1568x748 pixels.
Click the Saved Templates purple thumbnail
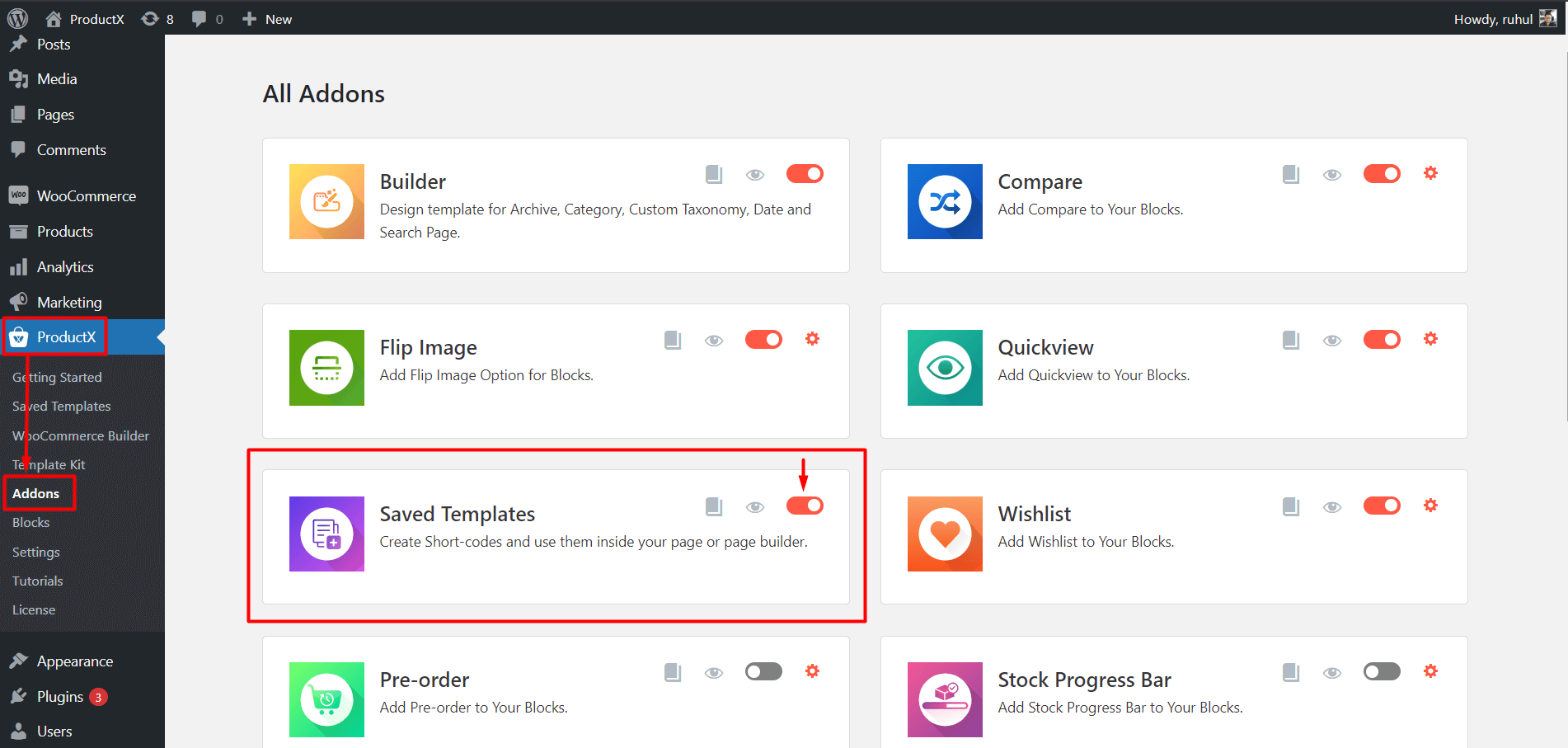326,534
